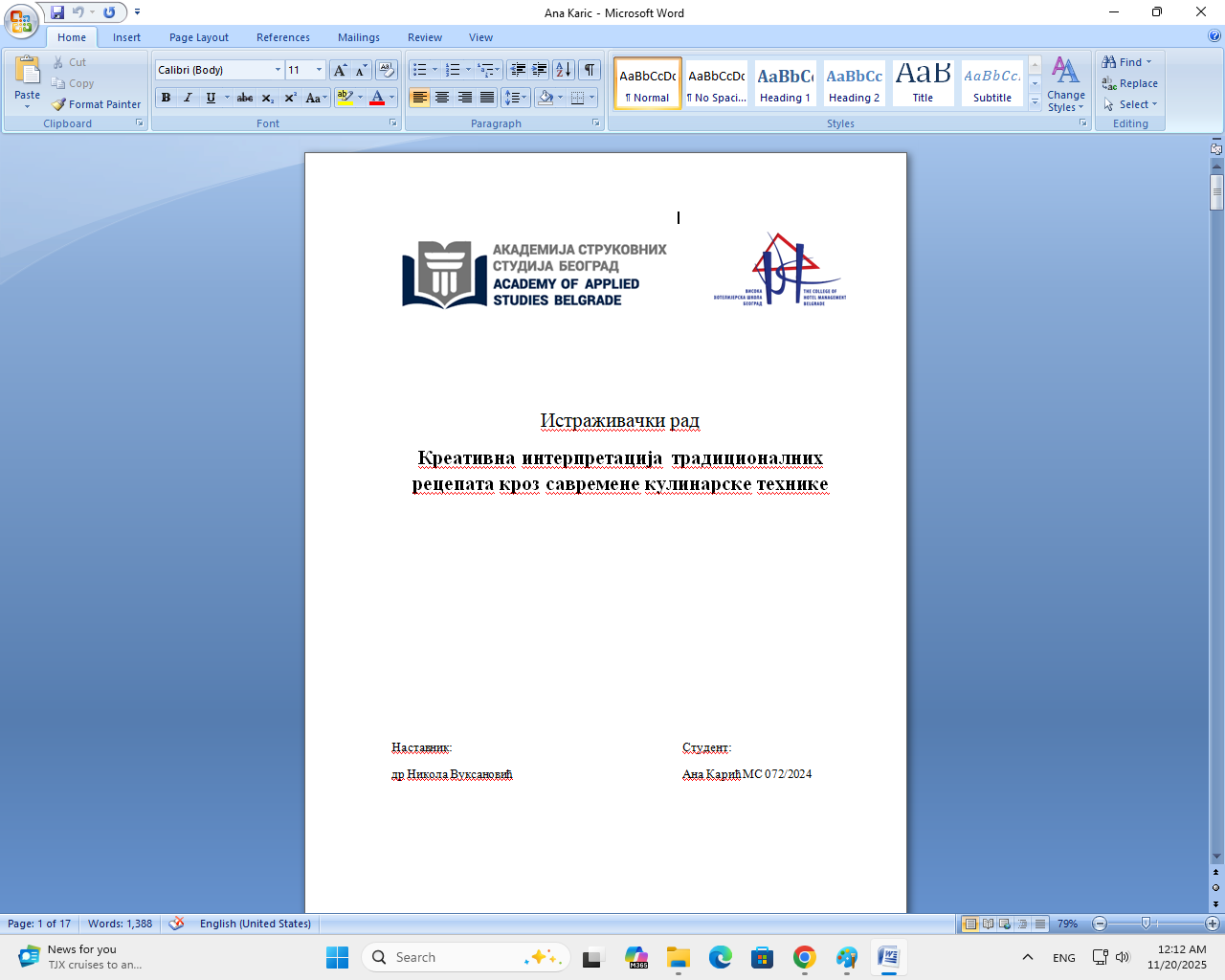Click the Increase Indent icon

540,70
